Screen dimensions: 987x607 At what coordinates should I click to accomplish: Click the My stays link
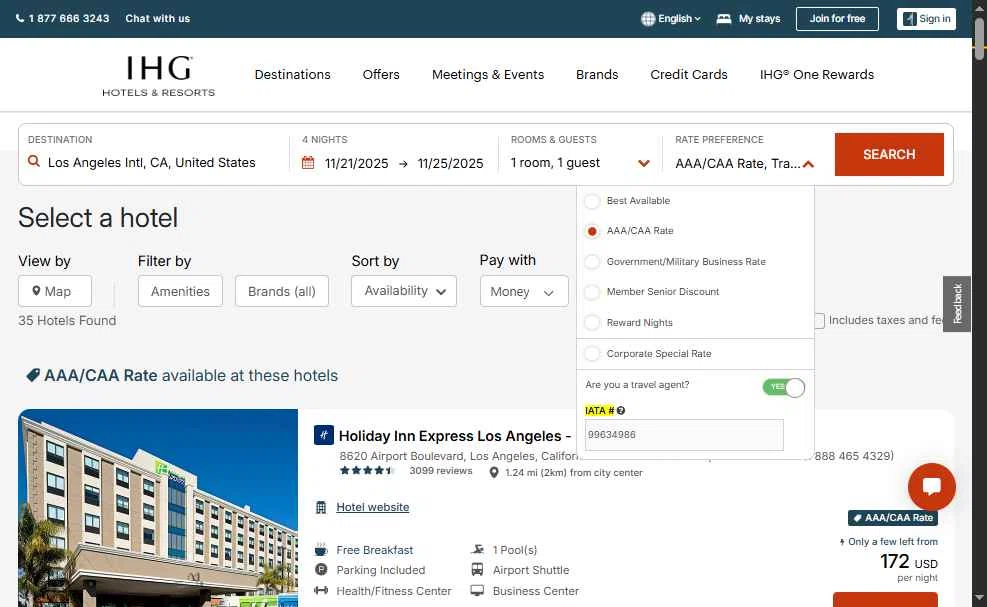coord(759,19)
